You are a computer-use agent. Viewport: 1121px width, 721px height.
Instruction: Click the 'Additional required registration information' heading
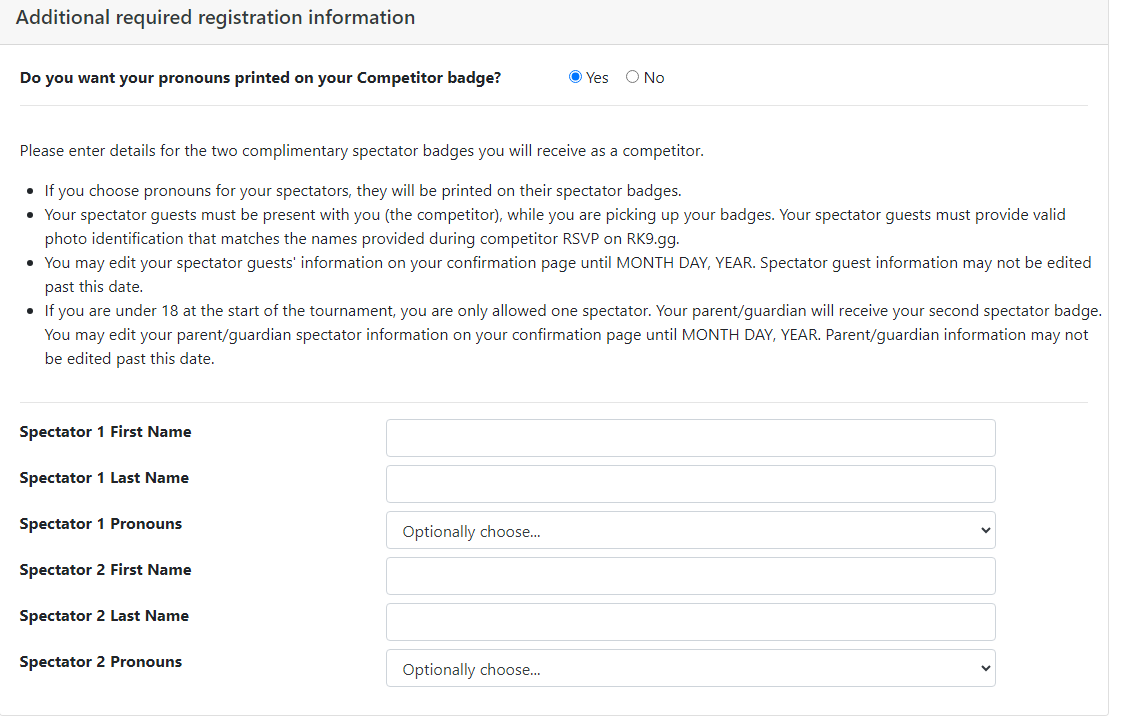215,17
